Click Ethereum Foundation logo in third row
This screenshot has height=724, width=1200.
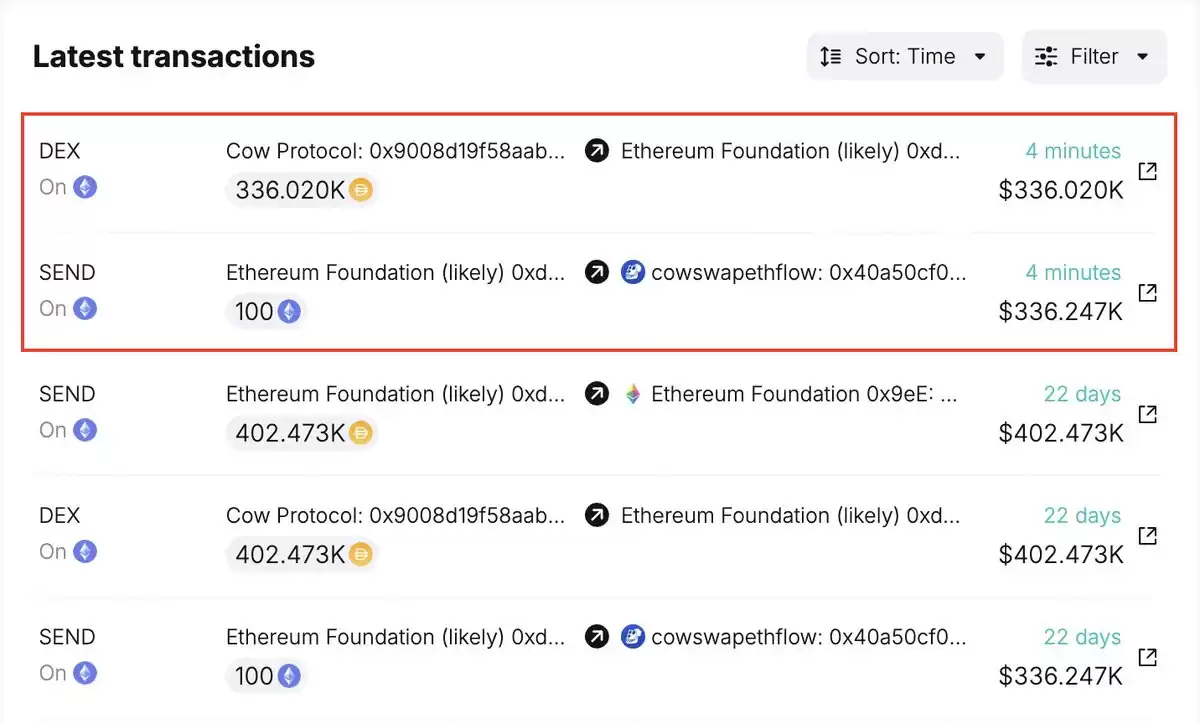pos(632,394)
